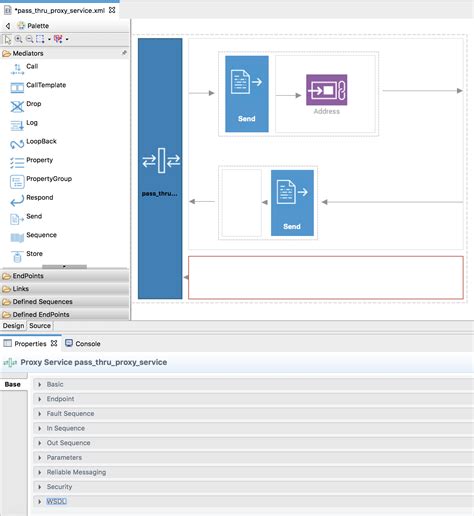Pick the Store mediator
This screenshot has height=516, width=474.
27,255
